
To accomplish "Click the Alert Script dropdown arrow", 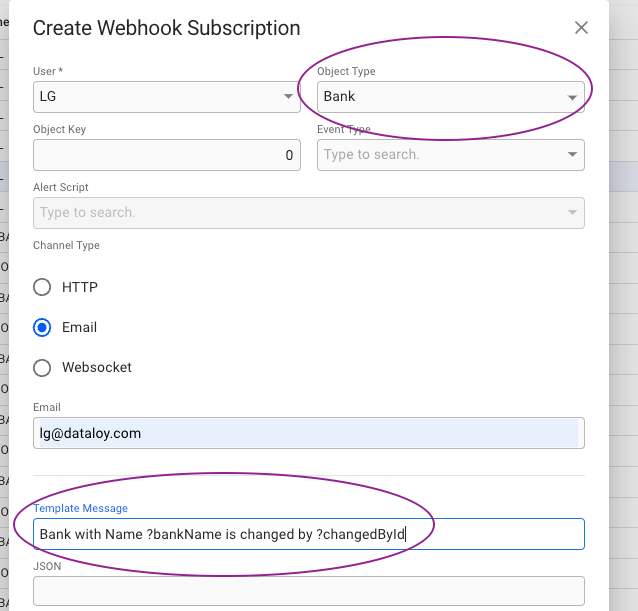I will [572, 212].
